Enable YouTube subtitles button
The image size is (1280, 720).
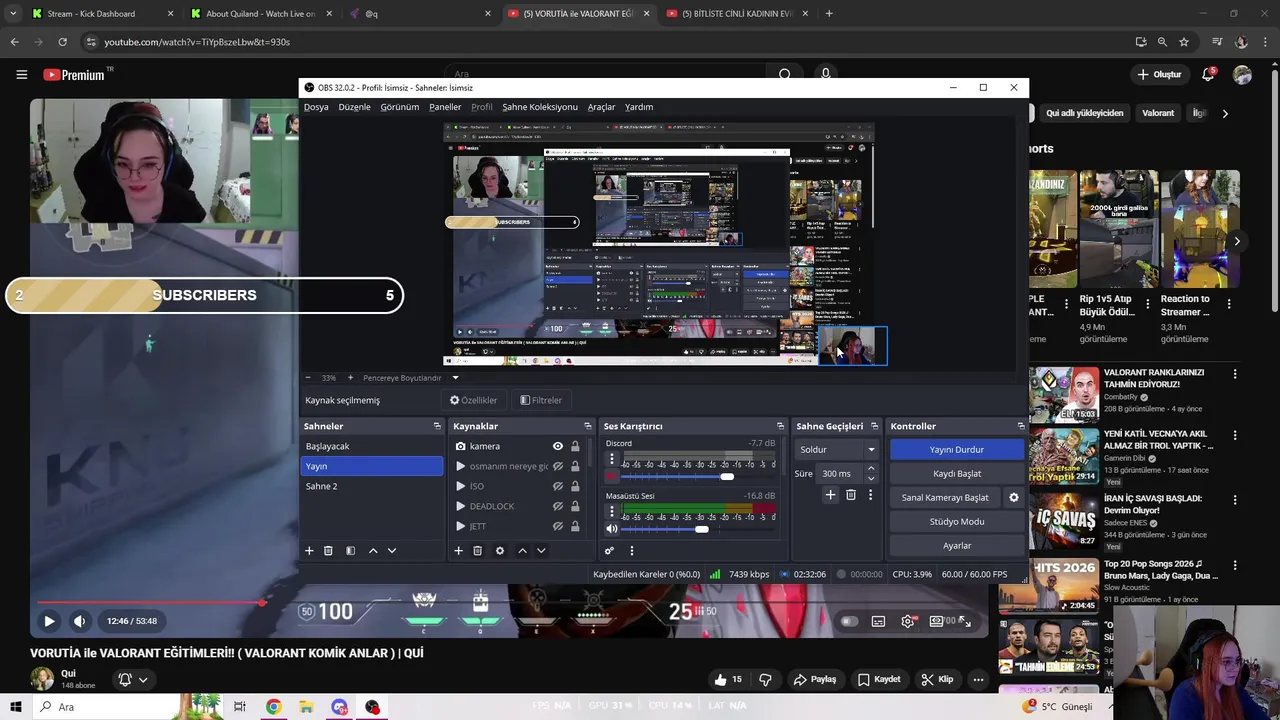click(x=878, y=621)
